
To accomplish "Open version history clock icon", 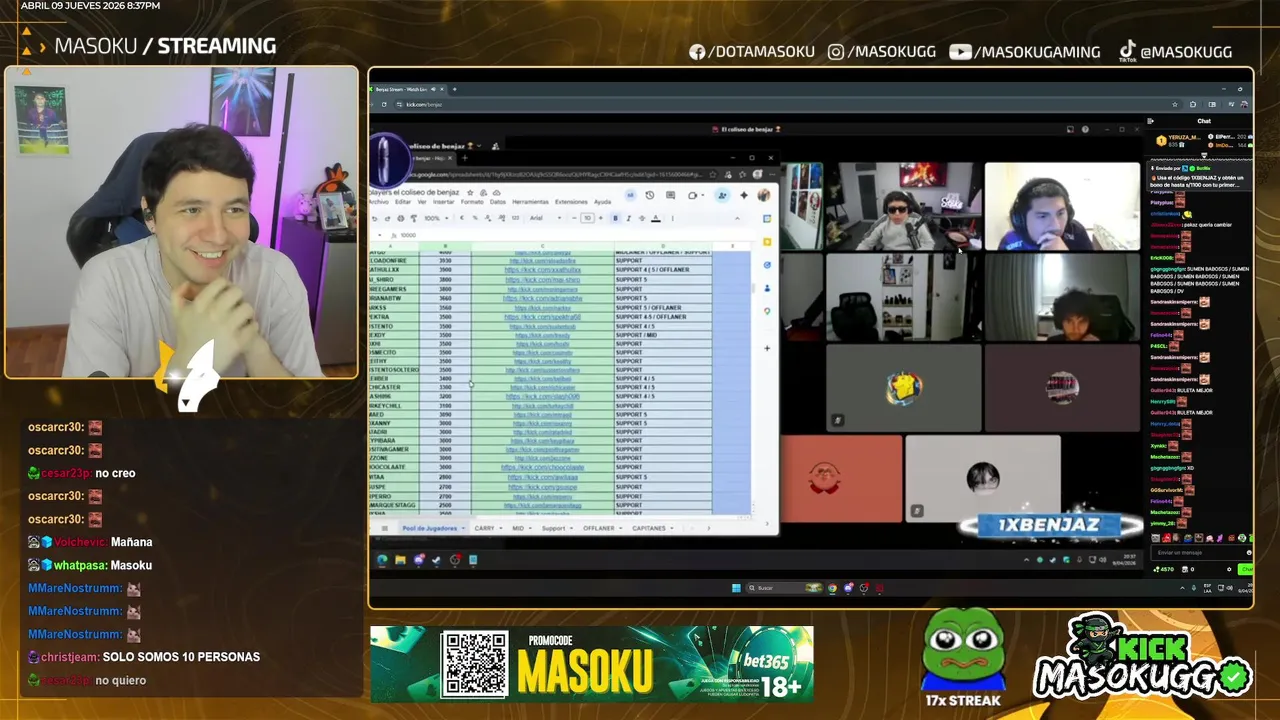I will 650,195.
